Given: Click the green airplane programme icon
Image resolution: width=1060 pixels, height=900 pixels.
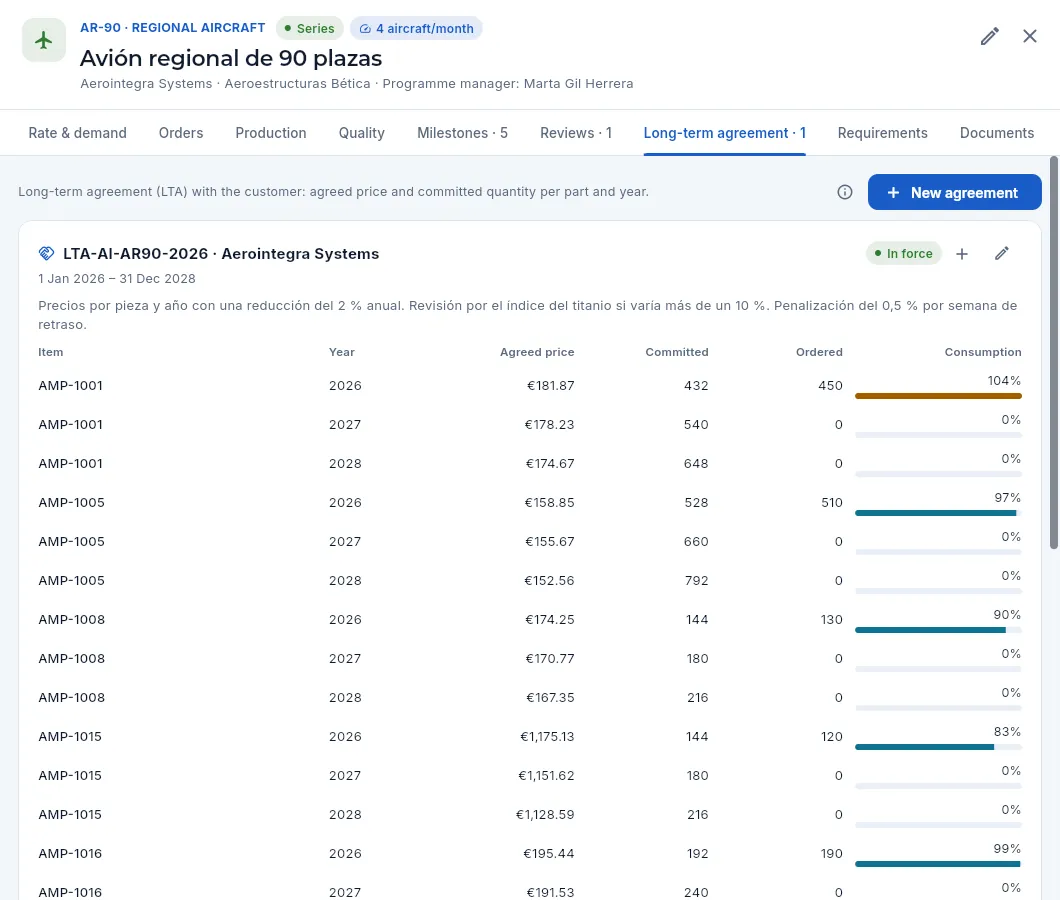Looking at the screenshot, I should [44, 41].
